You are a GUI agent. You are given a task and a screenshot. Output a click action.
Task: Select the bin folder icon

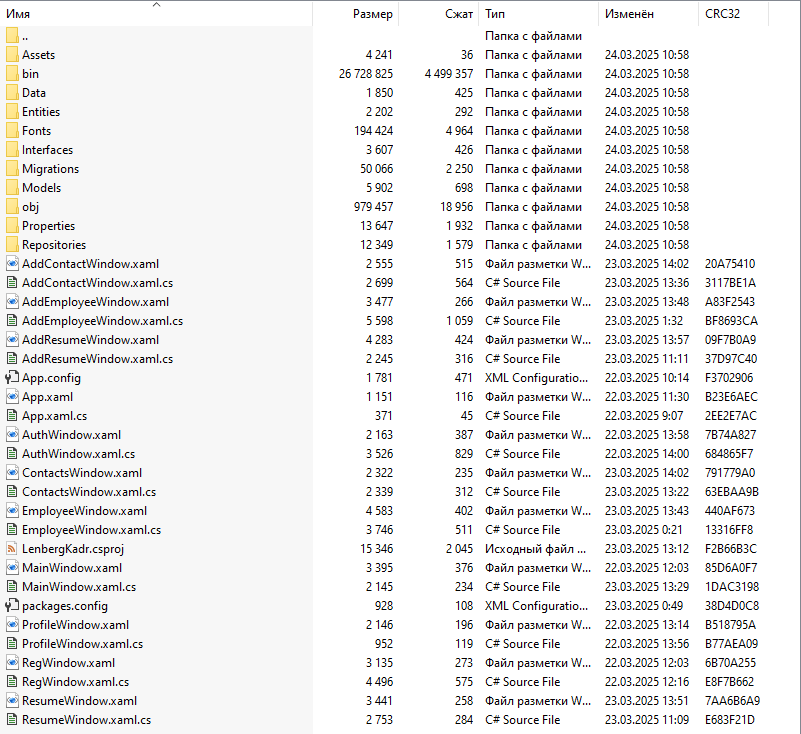click(x=12, y=74)
